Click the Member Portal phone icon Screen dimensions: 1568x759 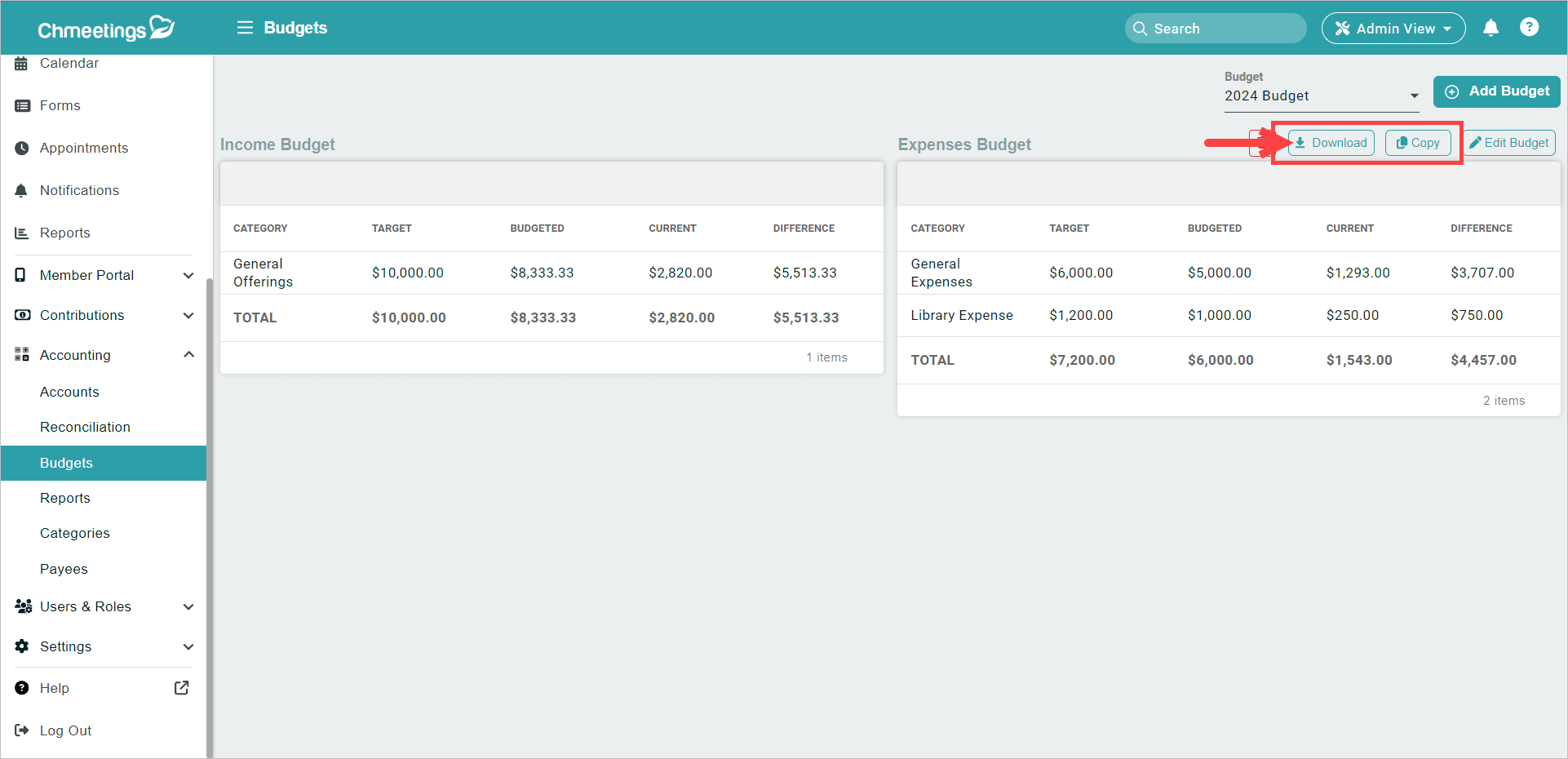21,275
